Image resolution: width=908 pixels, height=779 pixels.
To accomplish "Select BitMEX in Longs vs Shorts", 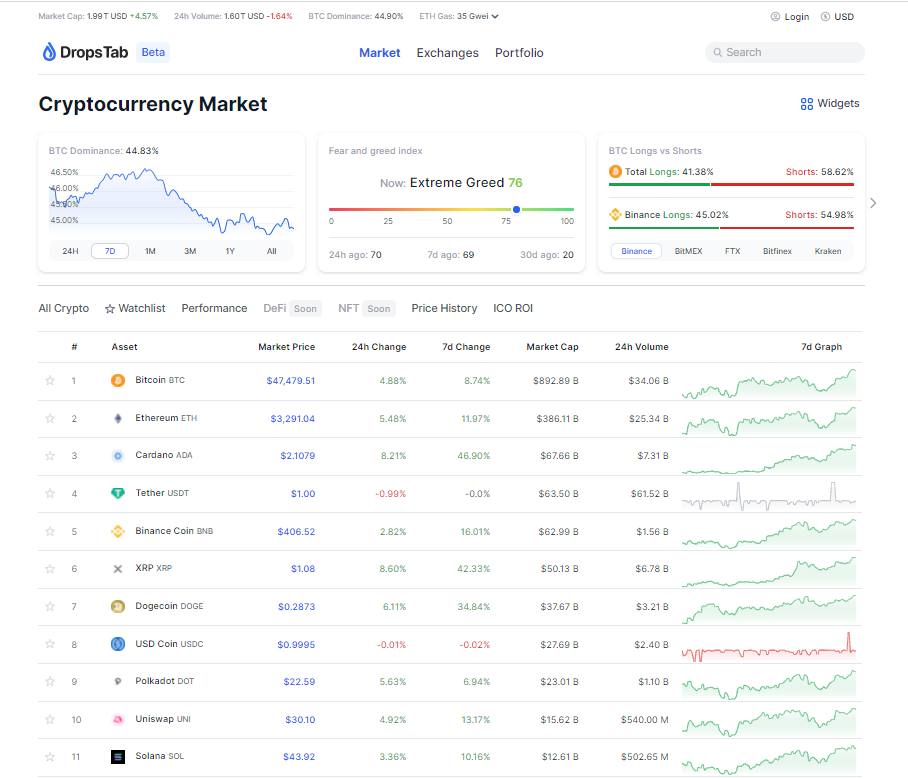I will [x=688, y=251].
